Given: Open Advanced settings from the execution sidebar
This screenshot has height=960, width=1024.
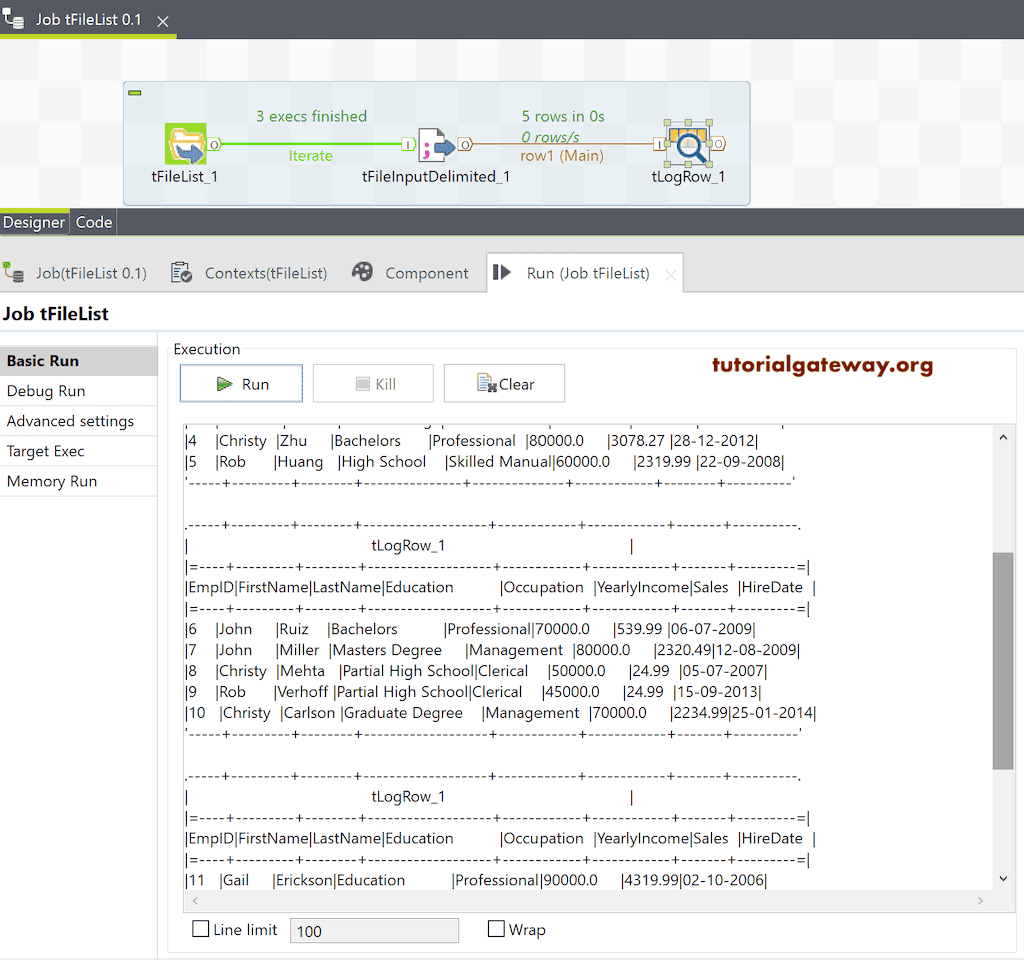Looking at the screenshot, I should [70, 420].
